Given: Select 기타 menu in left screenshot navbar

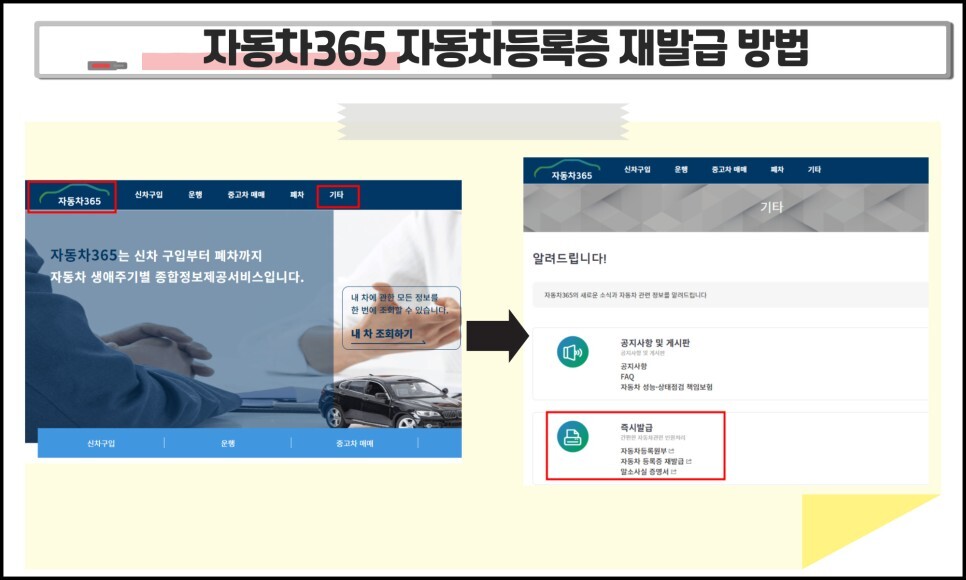Looking at the screenshot, I should pyautogui.click(x=336, y=195).
